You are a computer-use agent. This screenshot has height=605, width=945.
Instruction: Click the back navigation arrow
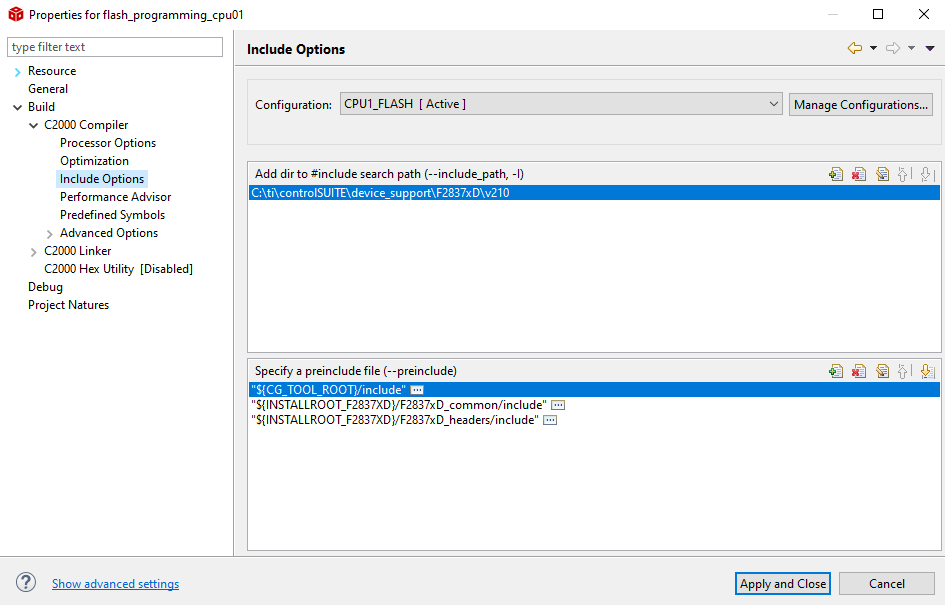point(855,48)
